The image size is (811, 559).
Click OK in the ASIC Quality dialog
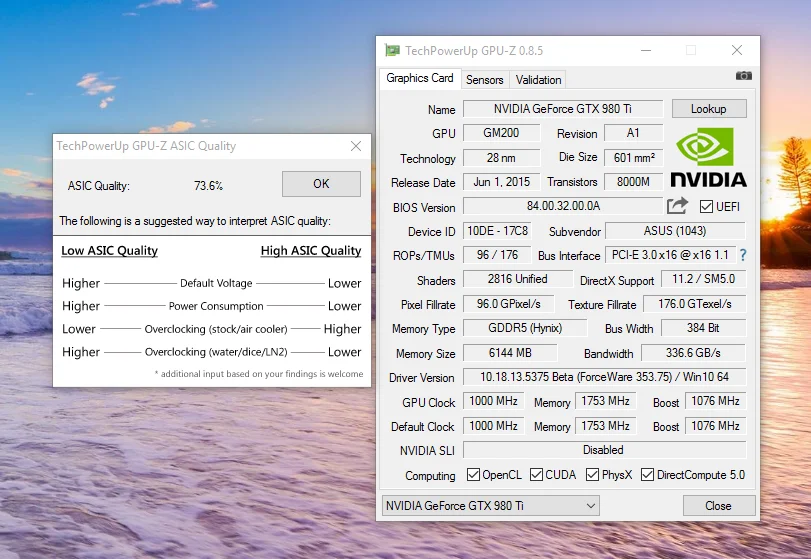(x=321, y=184)
